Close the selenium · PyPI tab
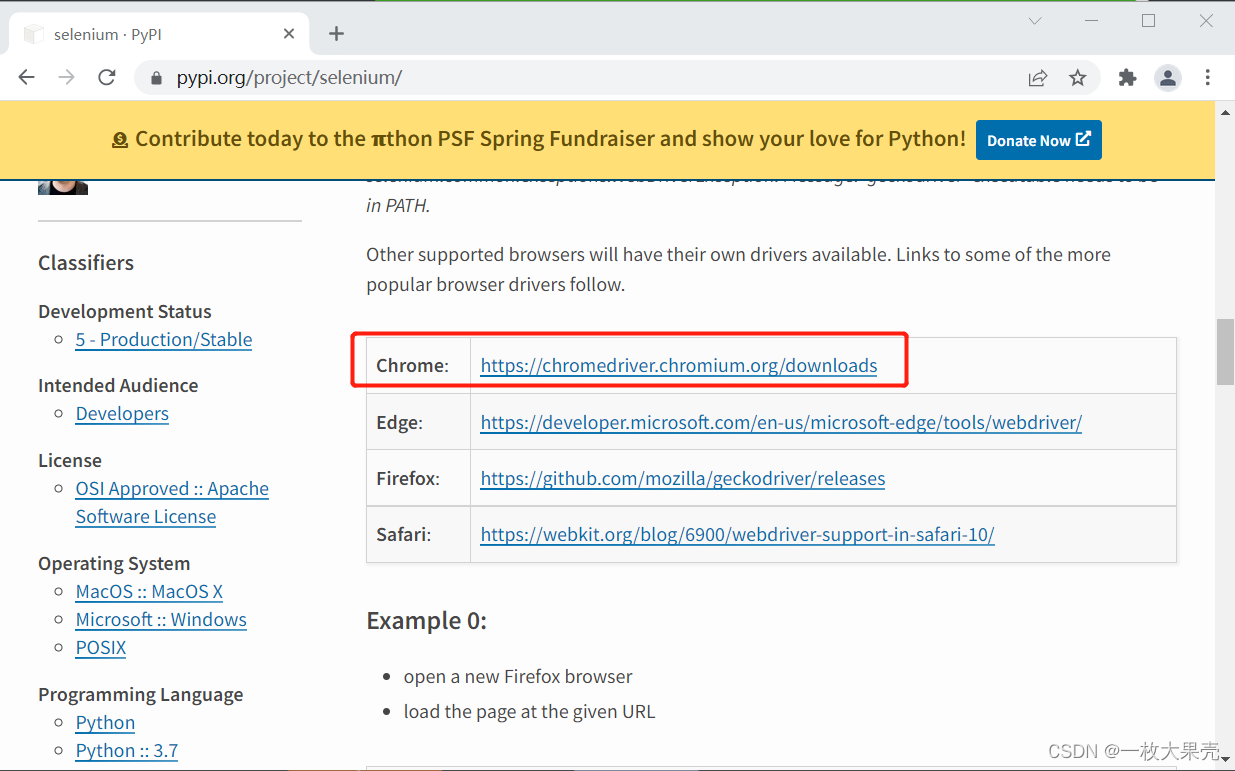 coord(289,34)
